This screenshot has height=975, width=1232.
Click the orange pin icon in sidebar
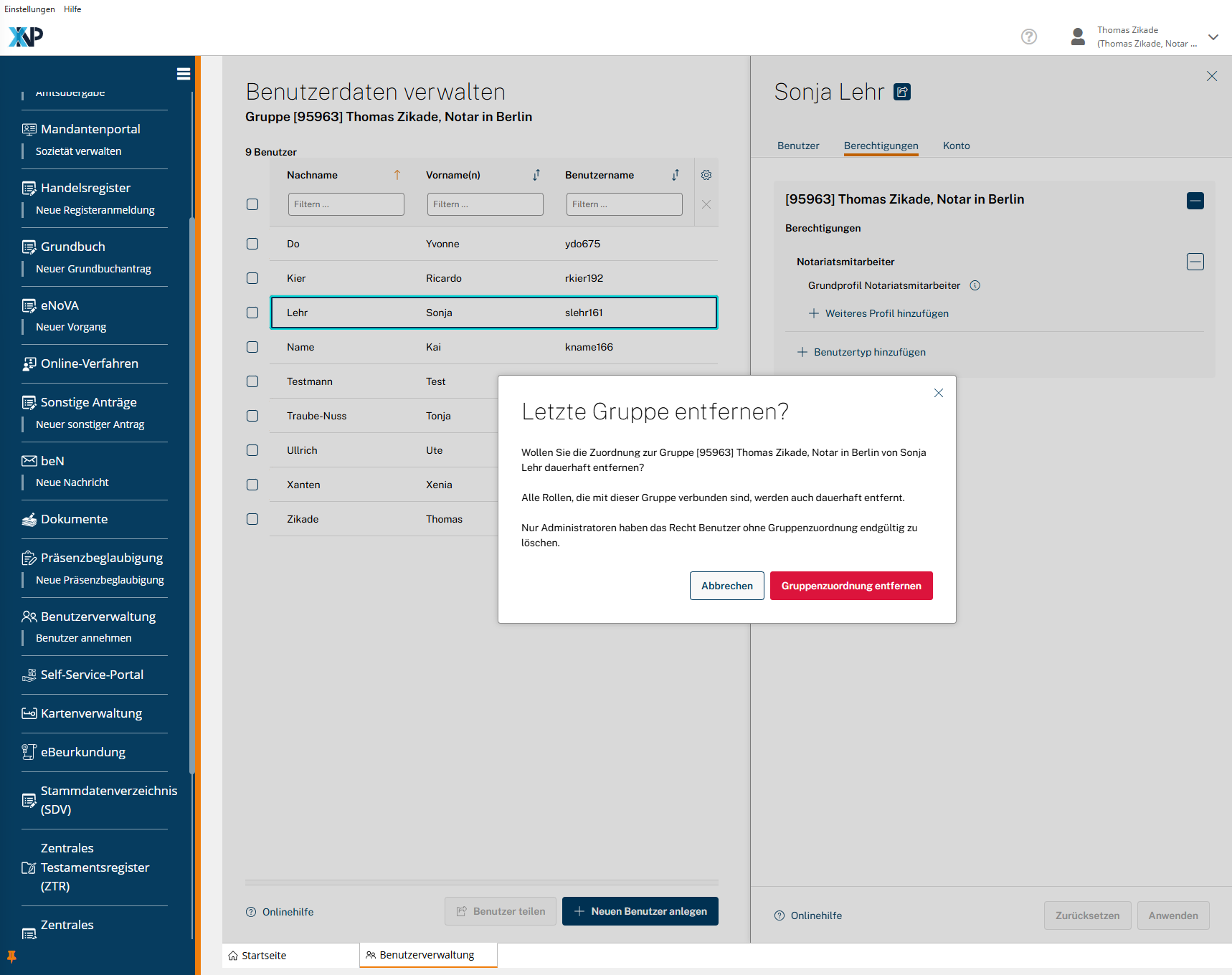coord(11,956)
